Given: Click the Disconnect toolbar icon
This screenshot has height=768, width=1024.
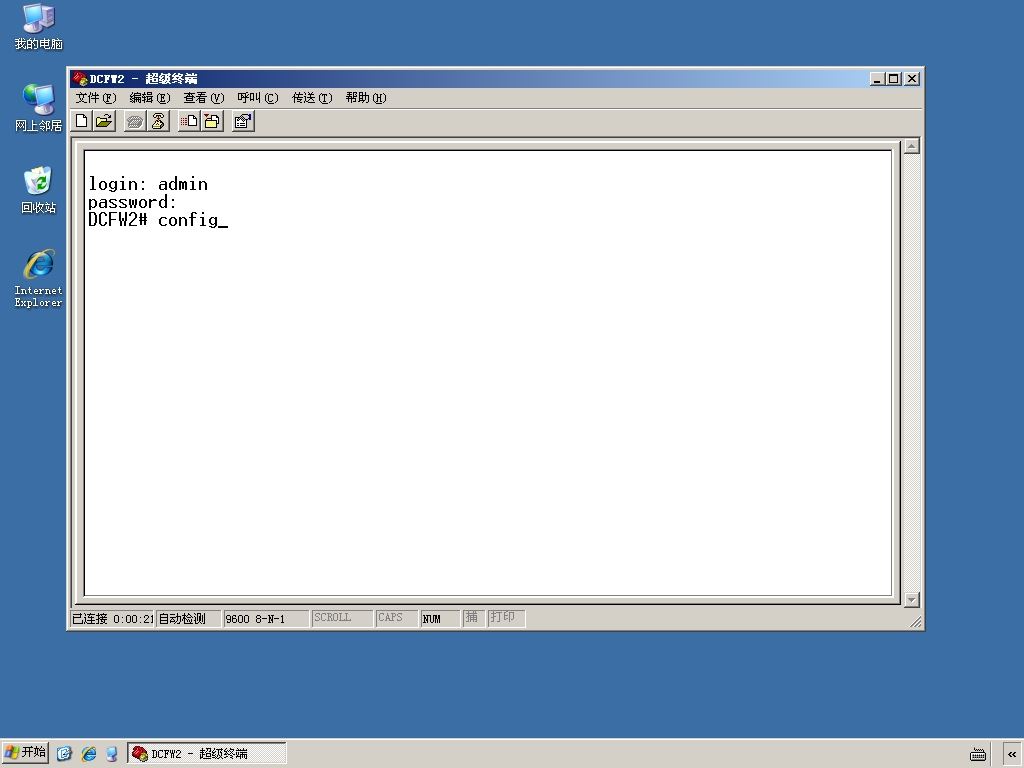Looking at the screenshot, I should [158, 121].
